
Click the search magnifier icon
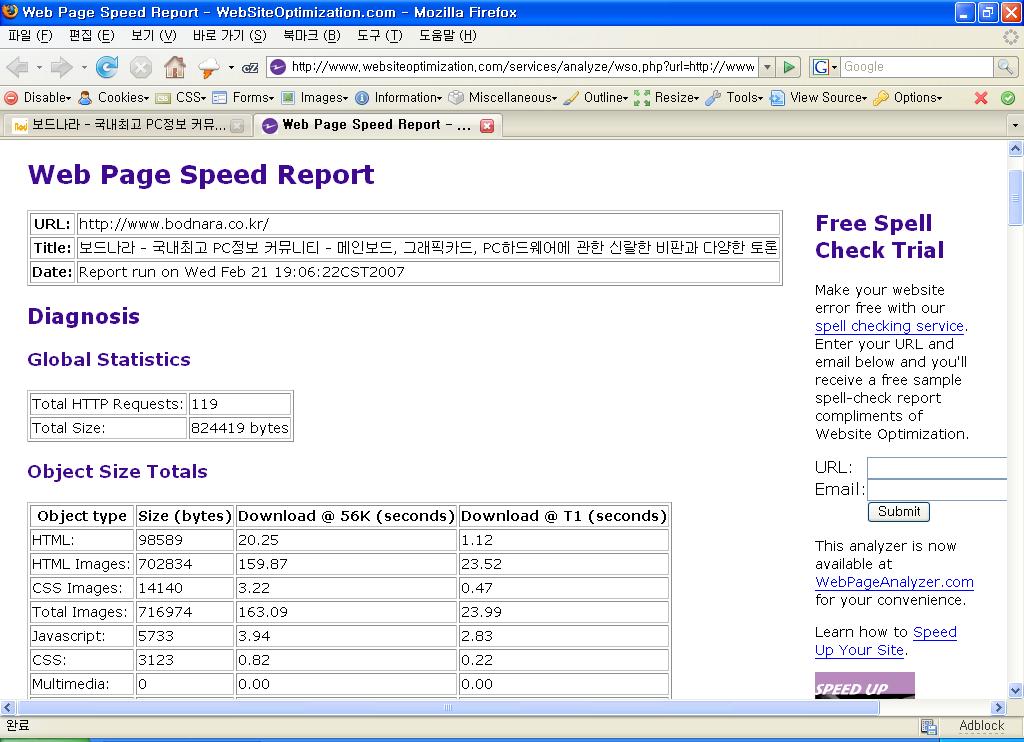[1005, 67]
